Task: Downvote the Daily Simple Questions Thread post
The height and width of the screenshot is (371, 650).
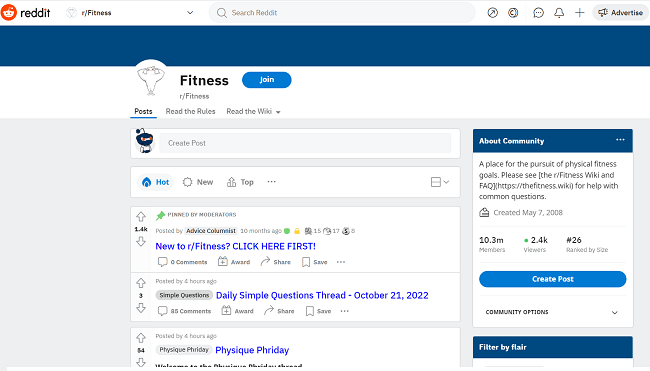Action: [141, 308]
